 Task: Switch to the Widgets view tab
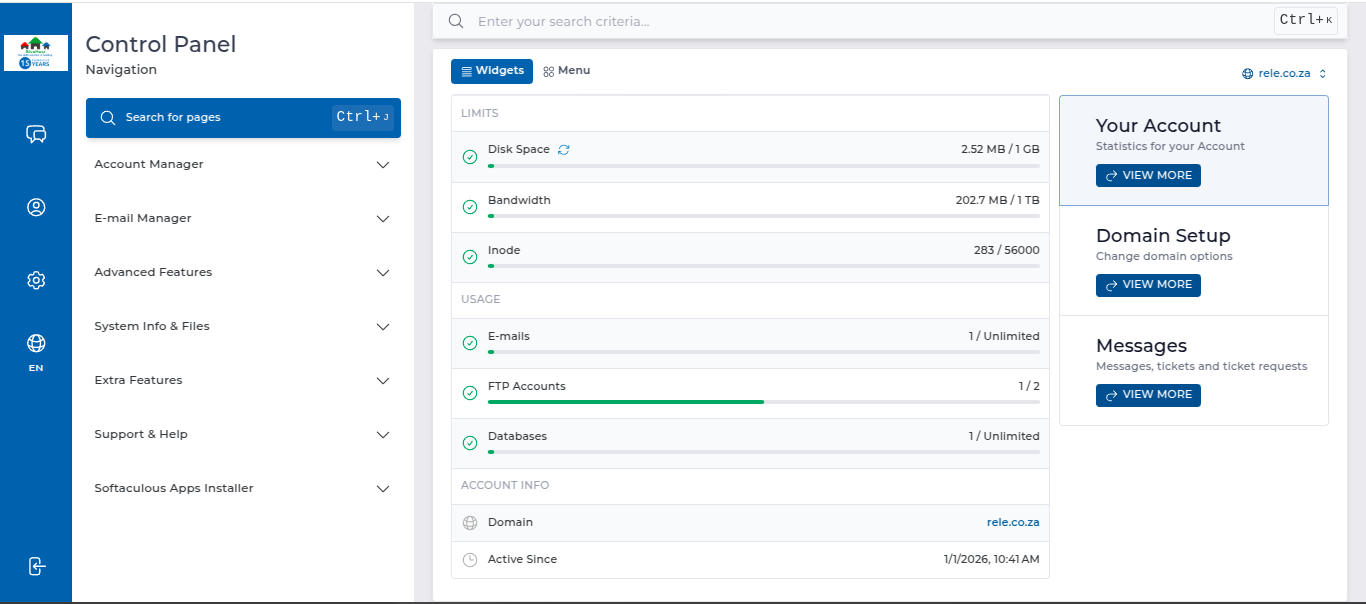pyautogui.click(x=492, y=71)
